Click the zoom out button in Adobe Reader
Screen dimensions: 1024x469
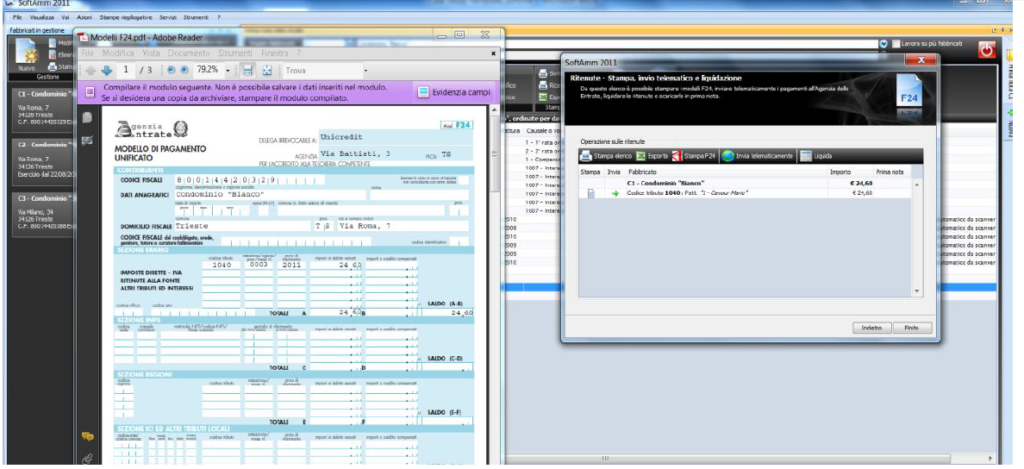[x=171, y=70]
